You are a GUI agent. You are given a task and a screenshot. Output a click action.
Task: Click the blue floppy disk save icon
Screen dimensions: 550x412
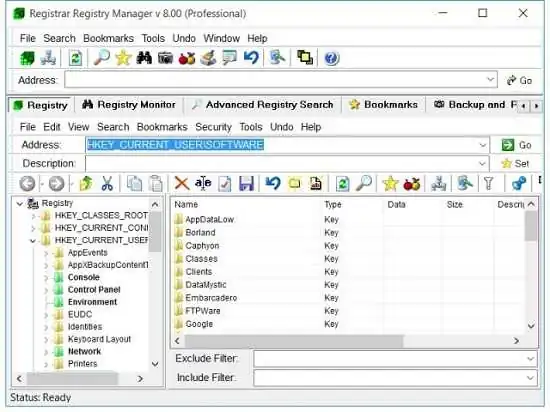[246, 183]
